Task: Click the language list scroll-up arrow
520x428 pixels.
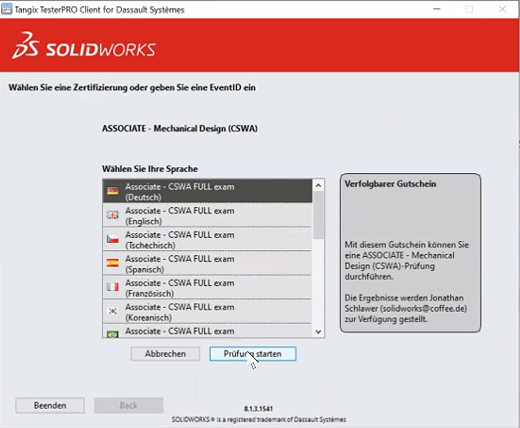Action: click(x=318, y=185)
